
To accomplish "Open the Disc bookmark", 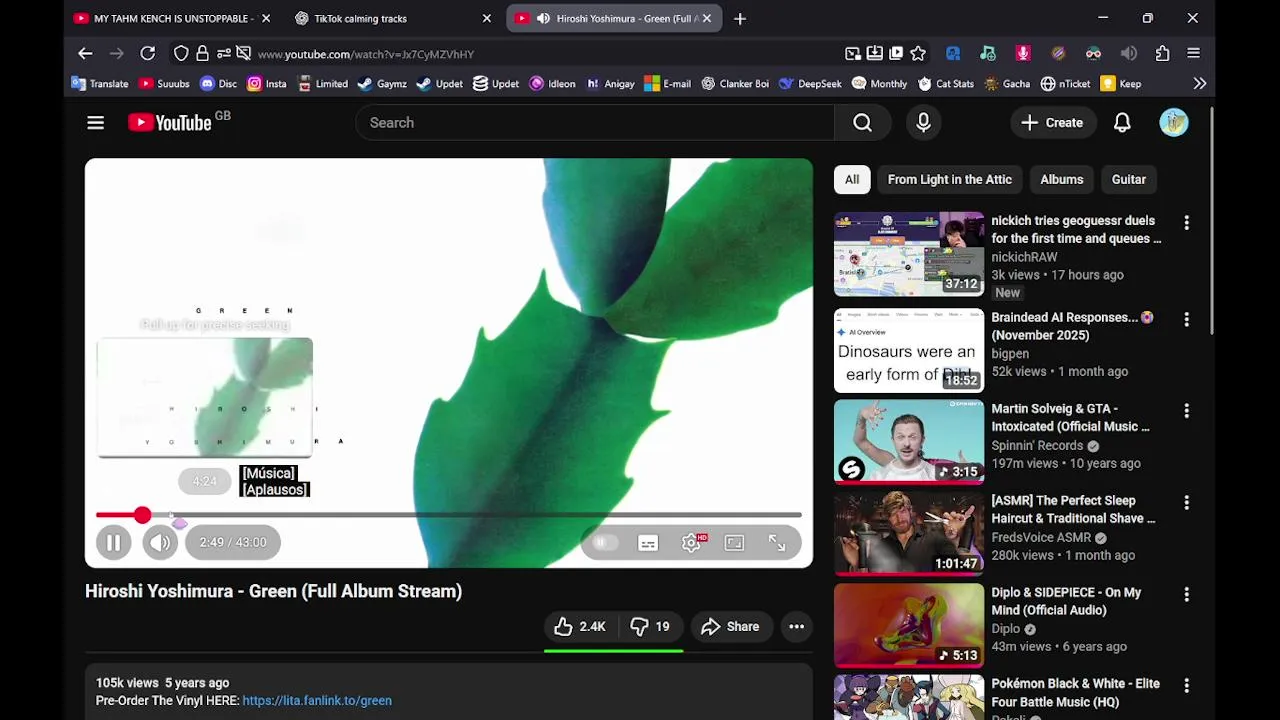I will tap(218, 84).
